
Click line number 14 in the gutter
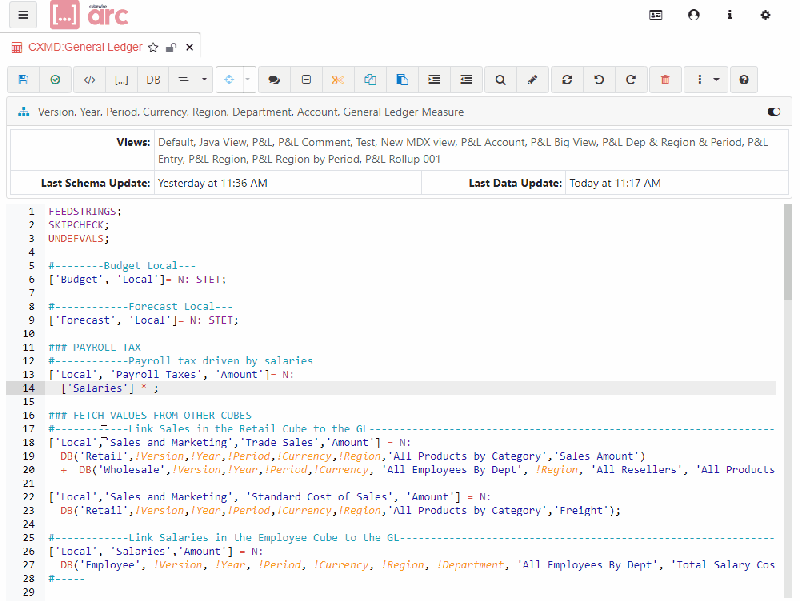coord(29,388)
